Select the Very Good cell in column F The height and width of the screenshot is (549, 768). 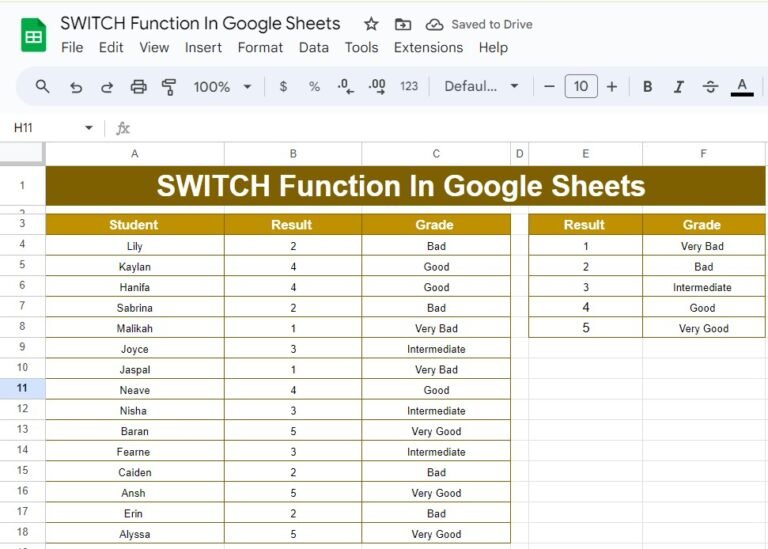coord(703,328)
